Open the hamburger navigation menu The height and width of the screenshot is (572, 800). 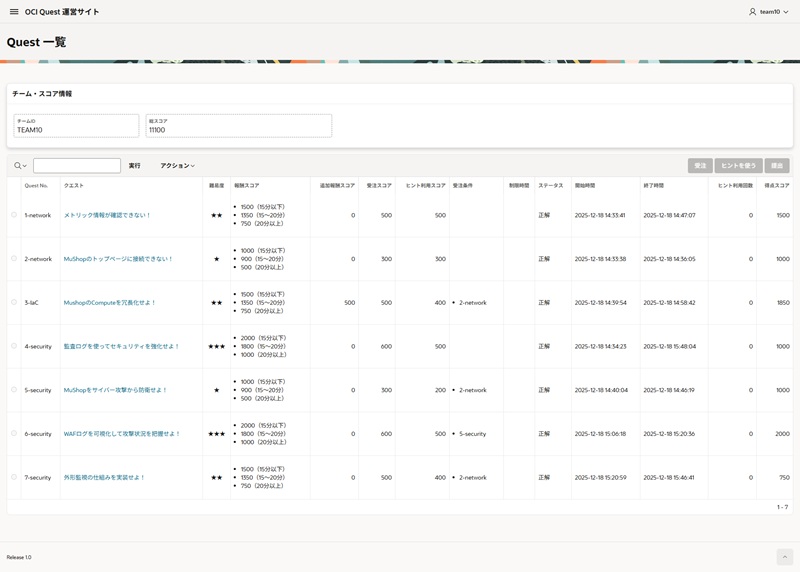pos(14,12)
